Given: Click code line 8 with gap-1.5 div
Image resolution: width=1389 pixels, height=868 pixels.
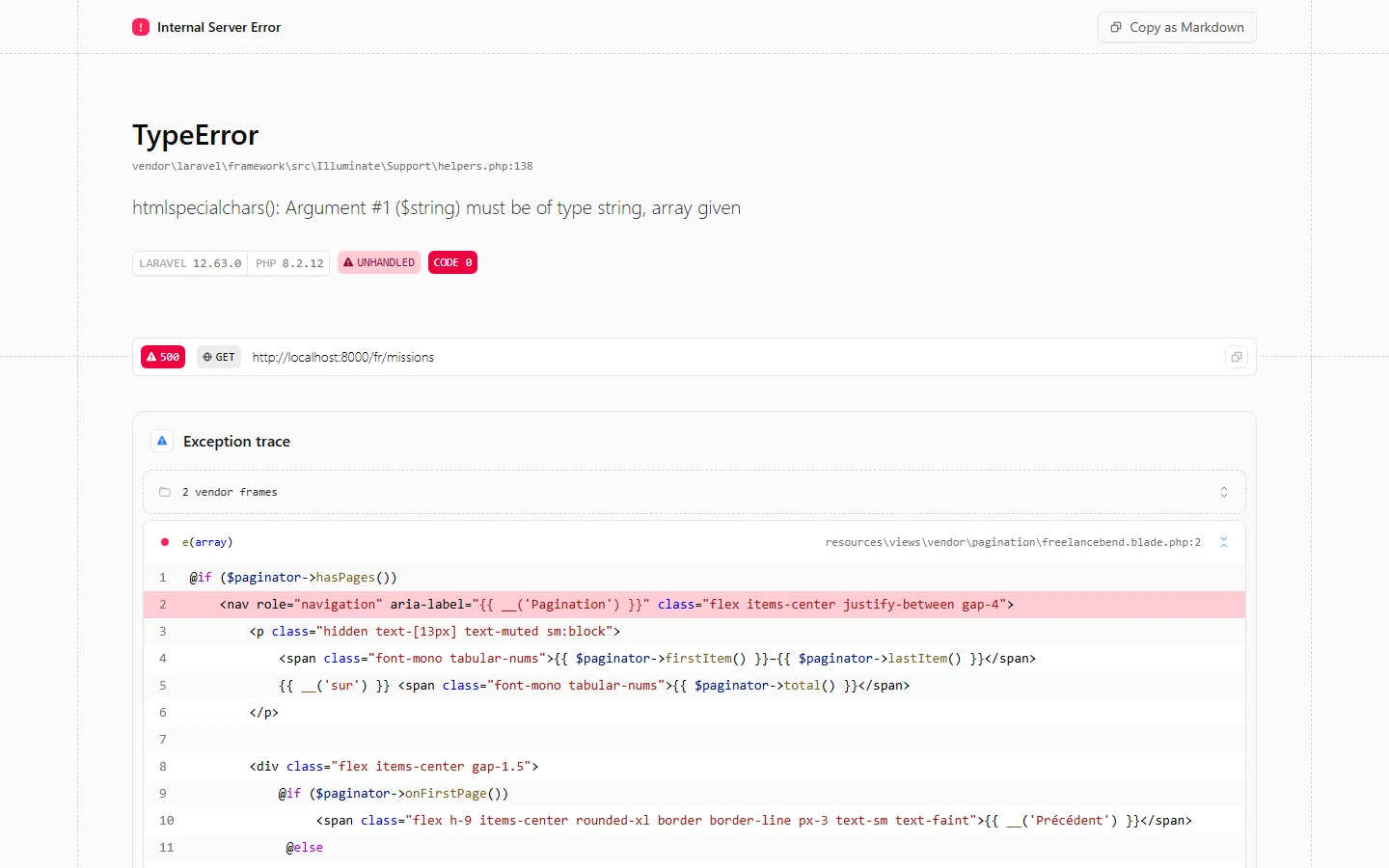Looking at the screenshot, I should click(694, 767).
